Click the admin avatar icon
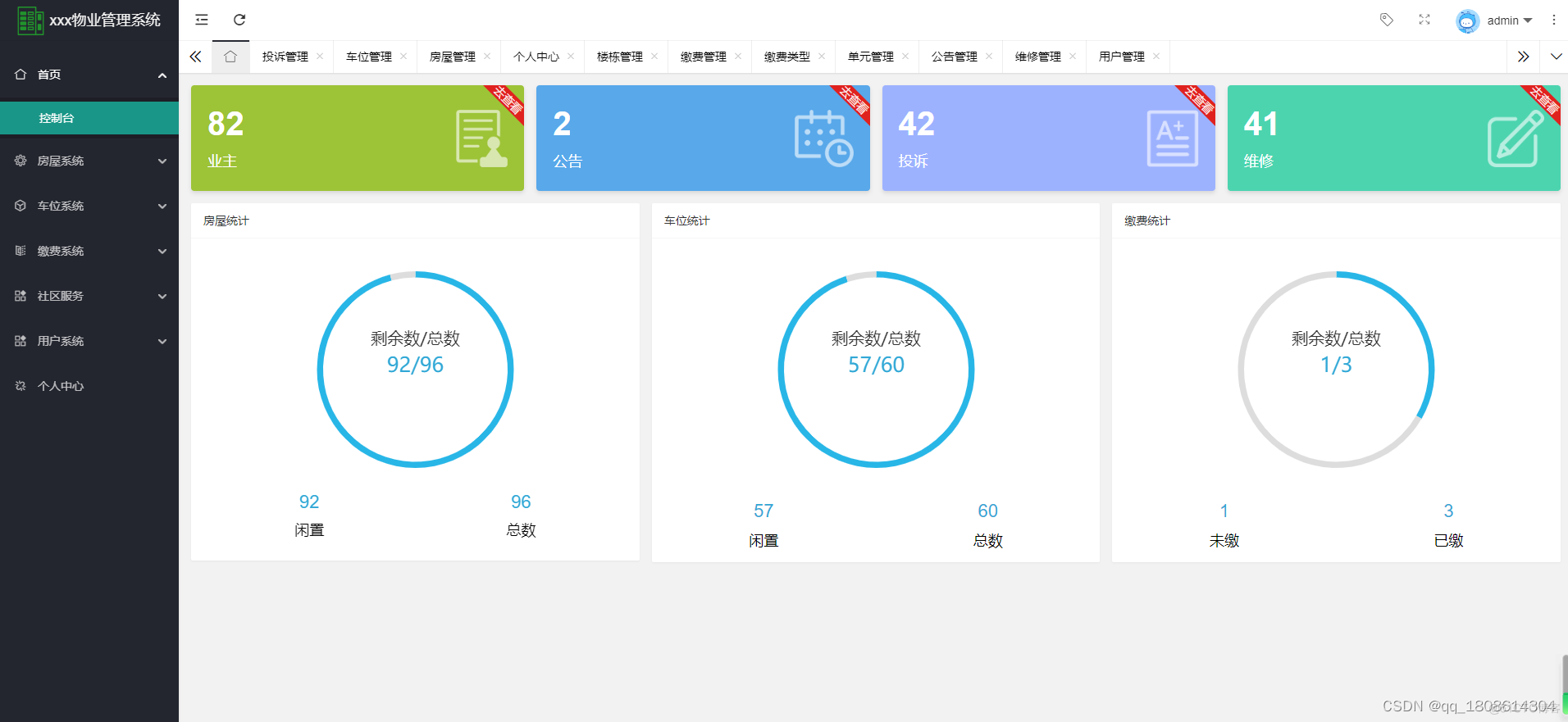The width and height of the screenshot is (1568, 722). [x=1467, y=20]
